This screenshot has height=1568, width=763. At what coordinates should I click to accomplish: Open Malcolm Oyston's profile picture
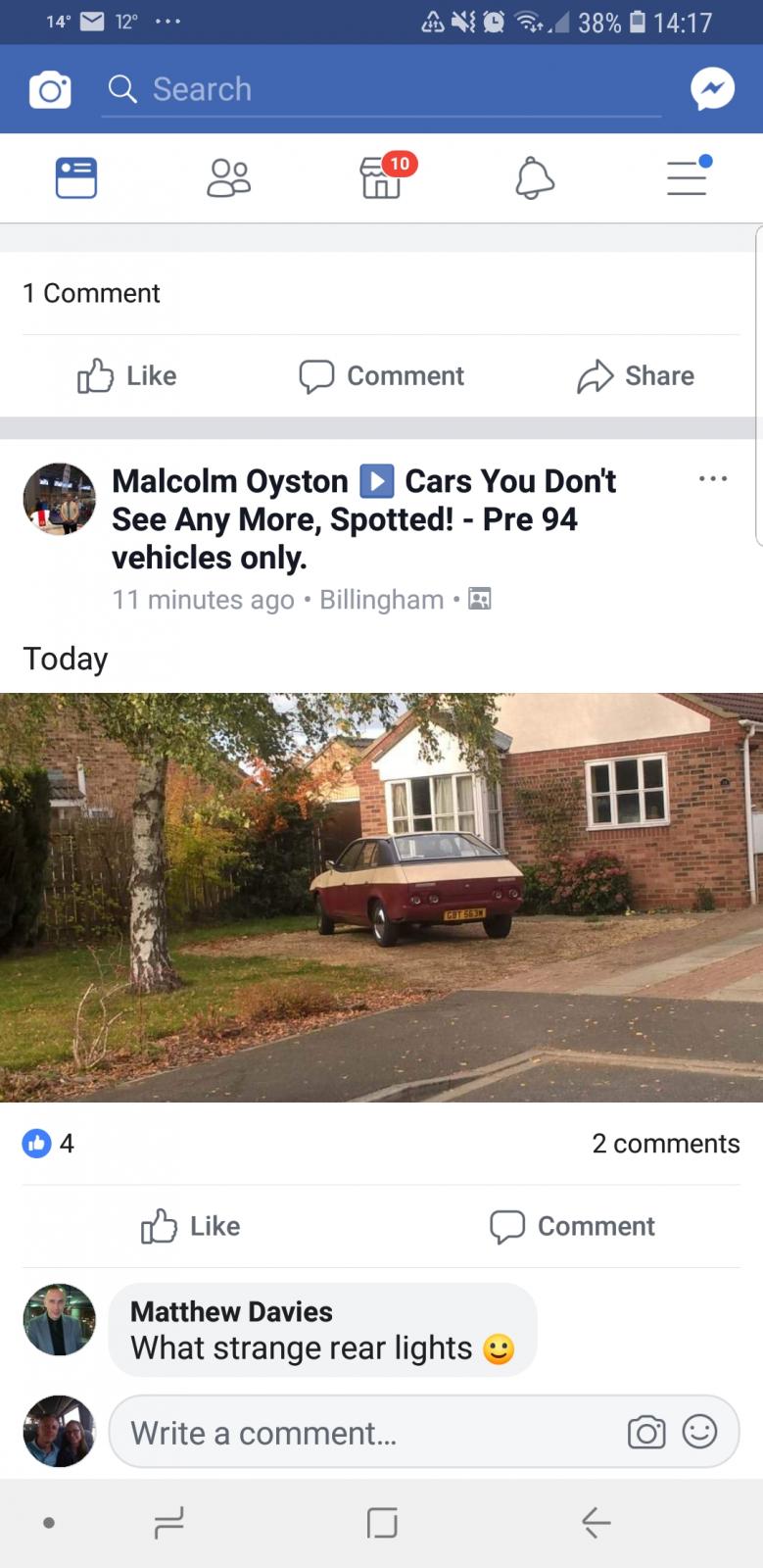point(60,499)
